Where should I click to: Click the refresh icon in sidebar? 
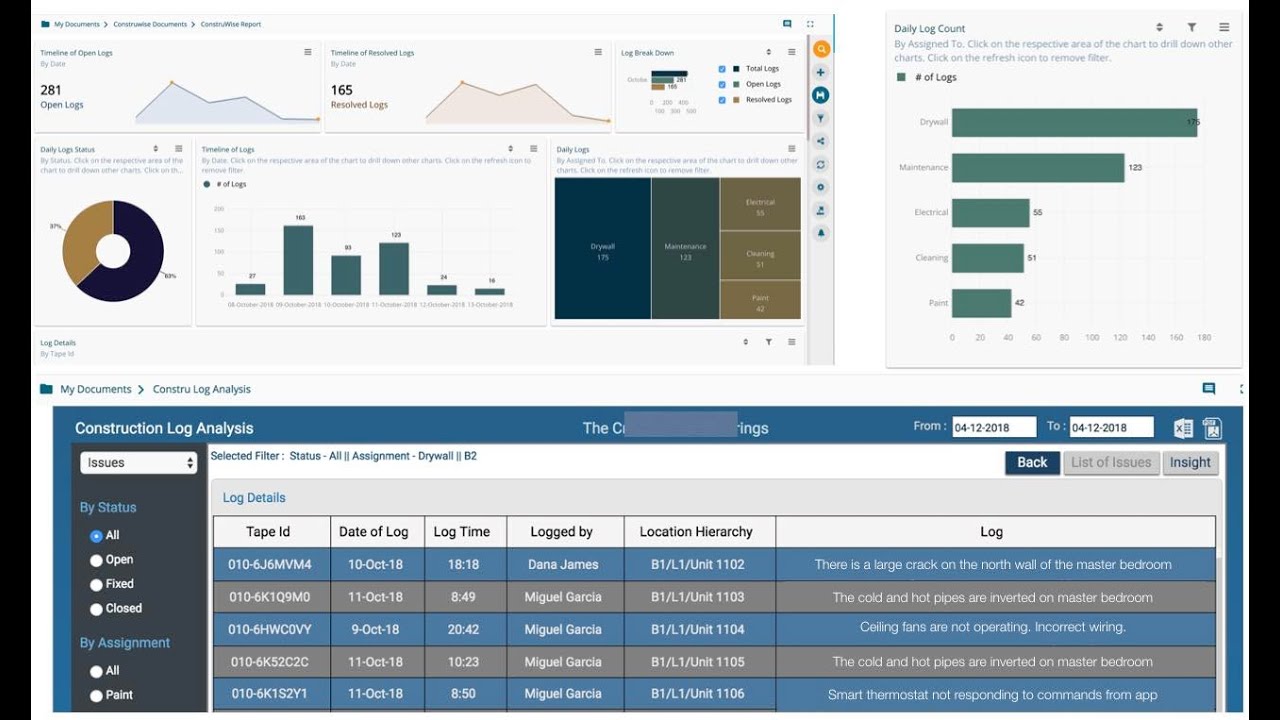pyautogui.click(x=821, y=164)
